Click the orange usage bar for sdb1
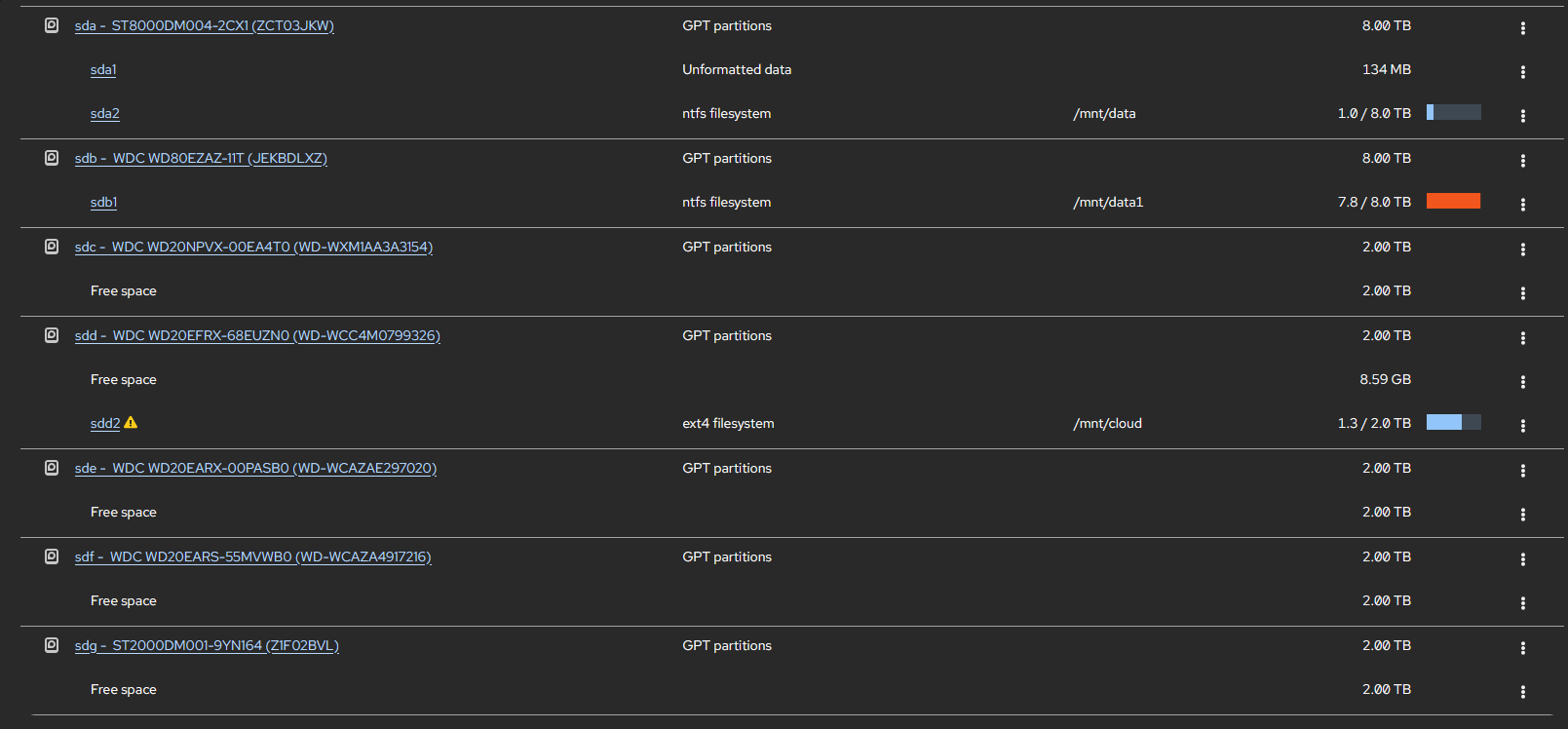Screen dimensions: 1568x729 1453,201
